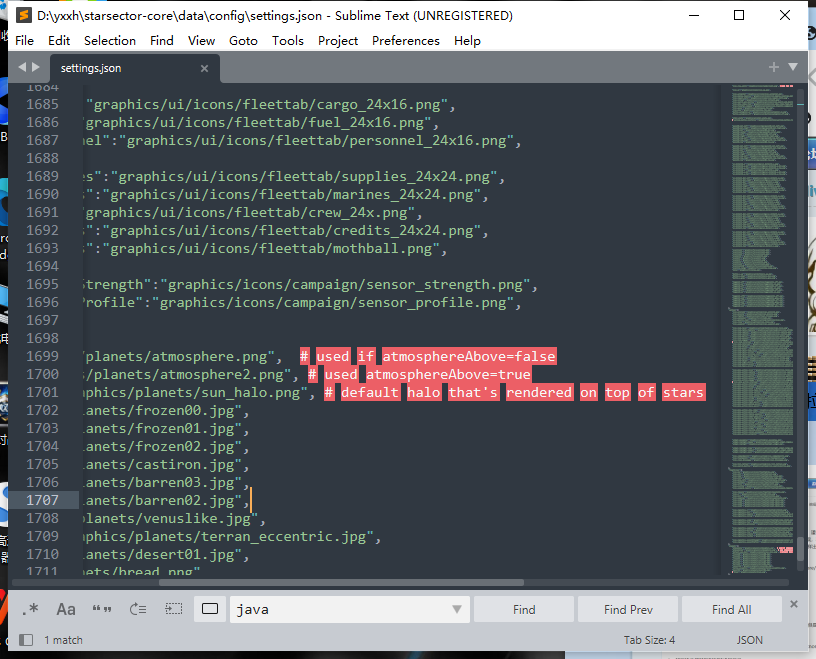This screenshot has width=816, height=659.
Task: Open the search history dropdown
Action: tap(457, 609)
